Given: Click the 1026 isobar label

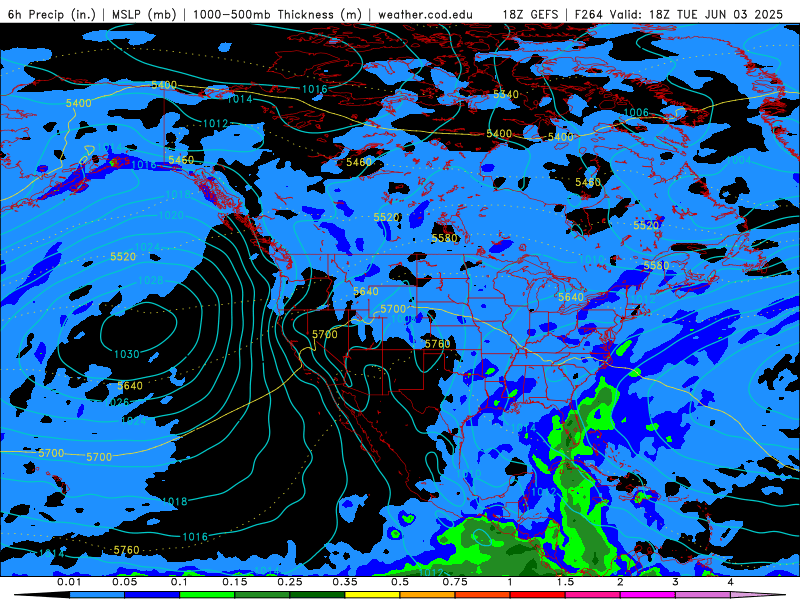Looking at the screenshot, I should click(x=117, y=403).
